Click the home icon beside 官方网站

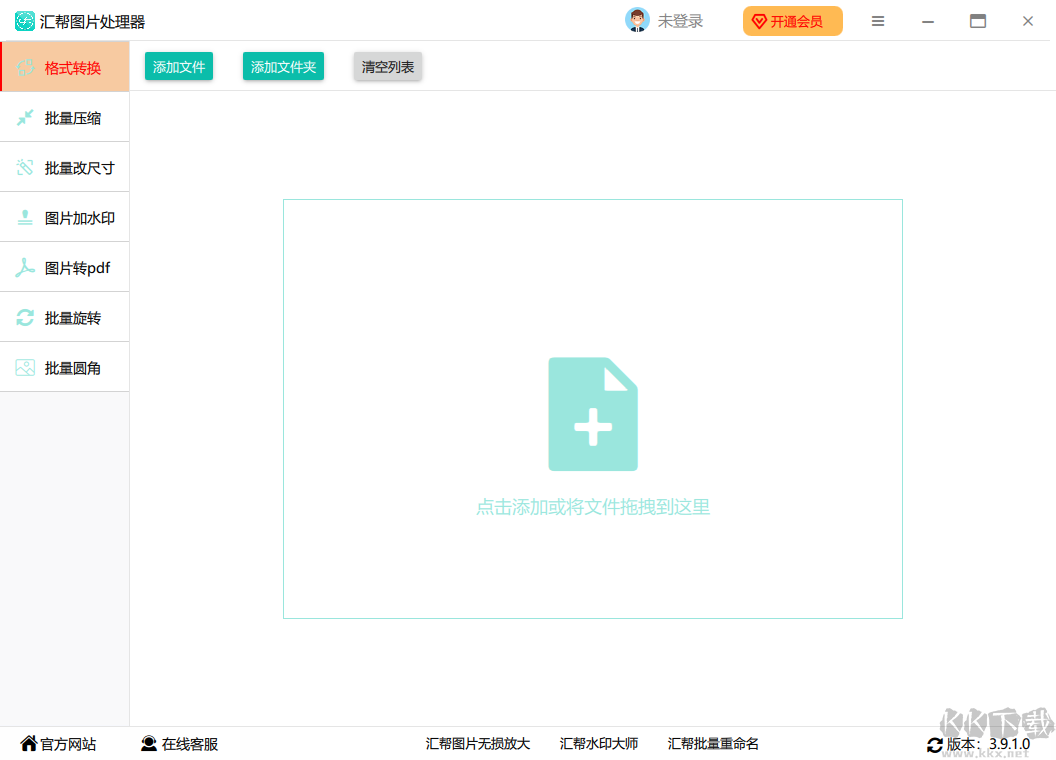coord(28,743)
